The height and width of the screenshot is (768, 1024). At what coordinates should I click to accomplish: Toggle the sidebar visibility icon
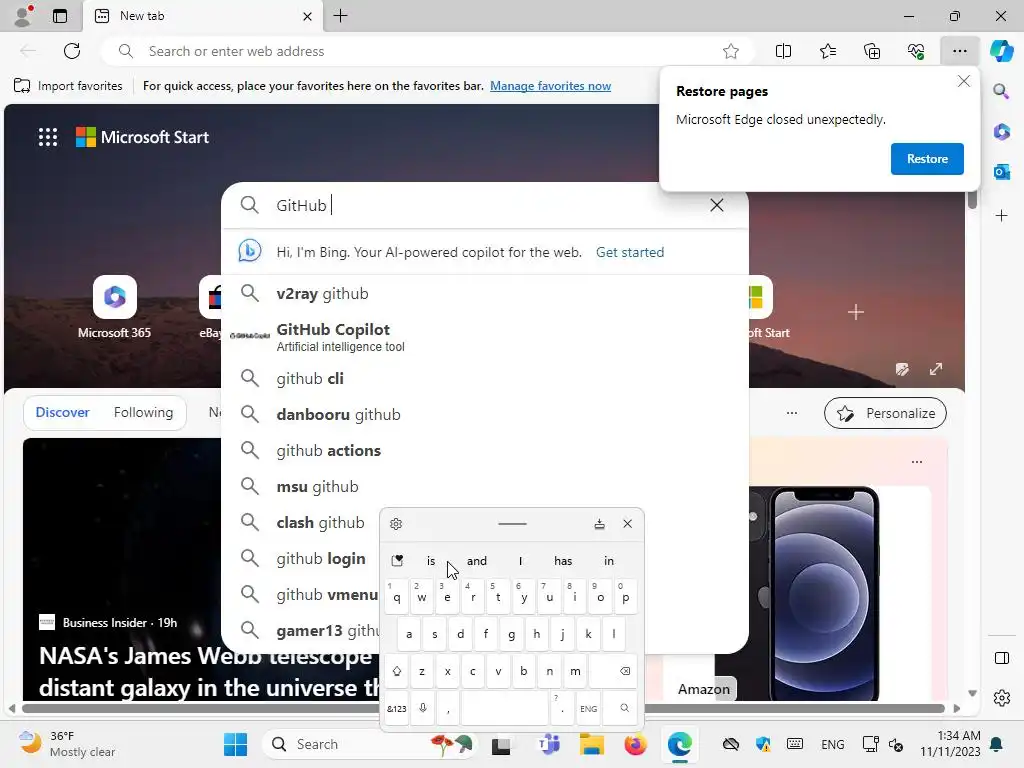pyautogui.click(x=1002, y=658)
